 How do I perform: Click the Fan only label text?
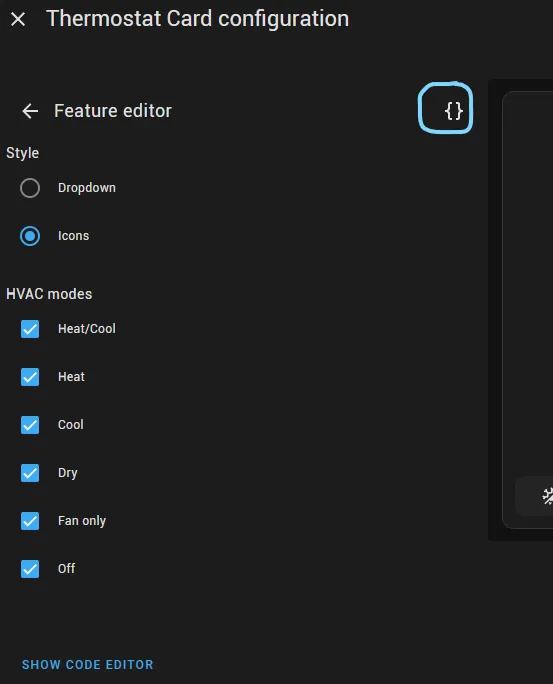82,521
